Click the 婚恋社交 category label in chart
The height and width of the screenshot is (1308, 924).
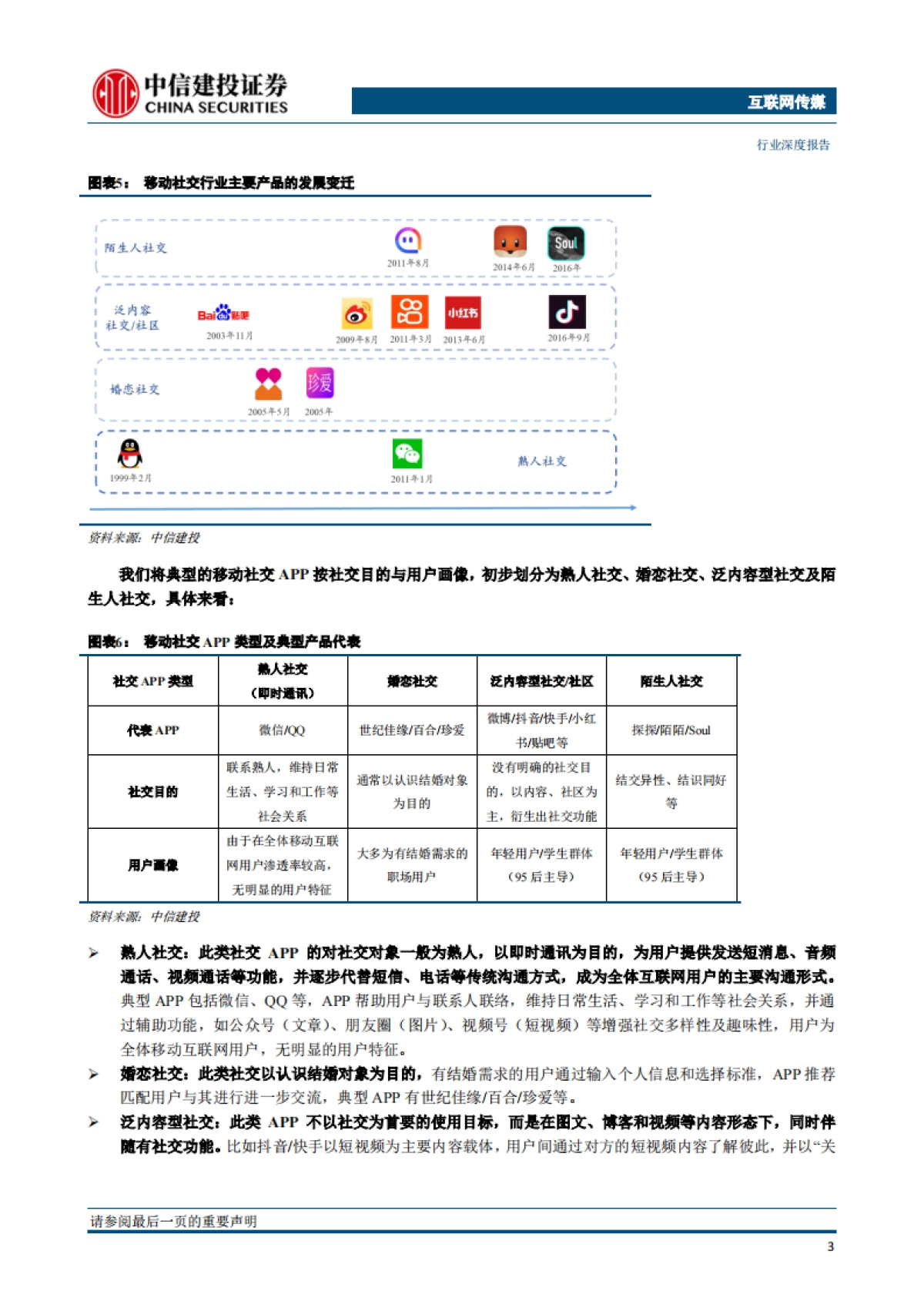tap(135, 390)
